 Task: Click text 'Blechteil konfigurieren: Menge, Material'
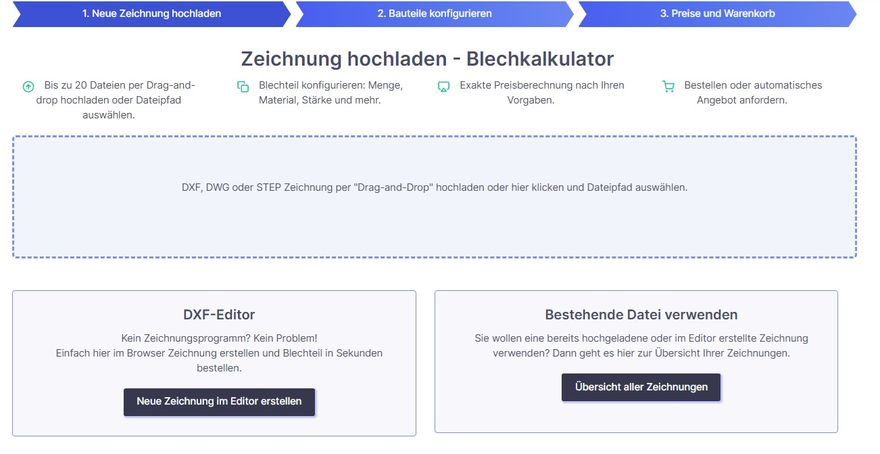331,93
